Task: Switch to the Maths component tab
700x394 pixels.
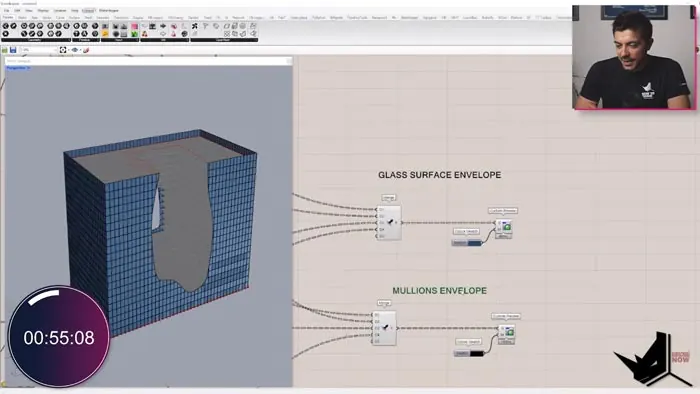Action: click(x=22, y=17)
